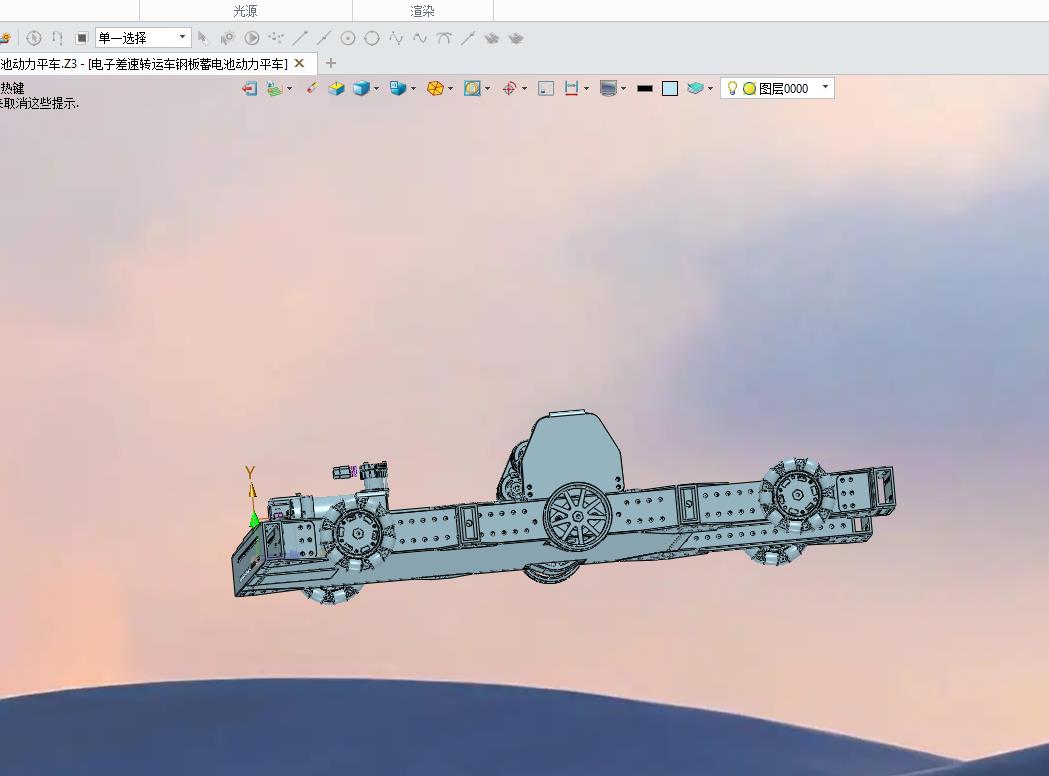
Task: Click the circle center snap icon
Action: coord(348,38)
